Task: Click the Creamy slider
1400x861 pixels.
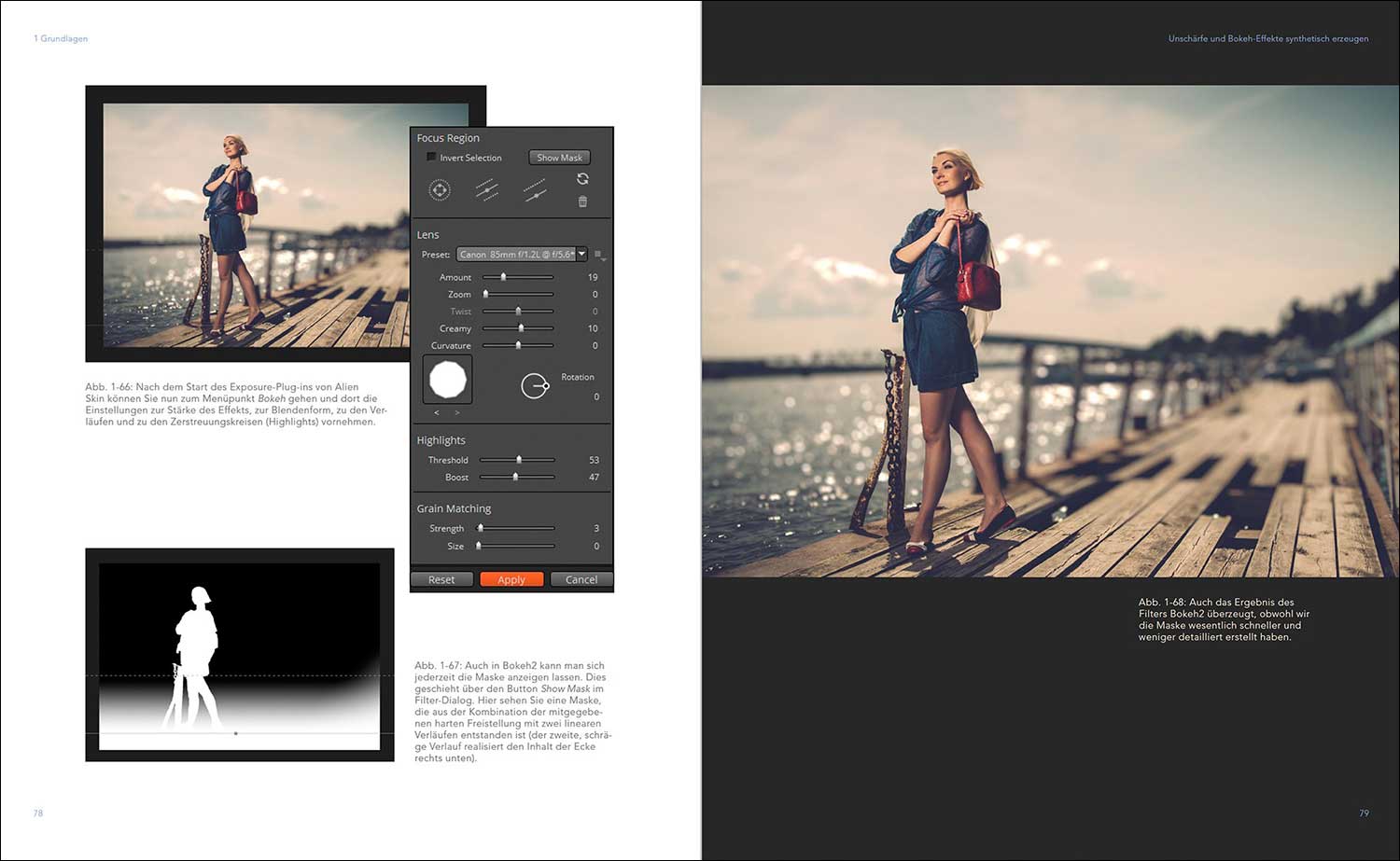Action: click(x=518, y=328)
